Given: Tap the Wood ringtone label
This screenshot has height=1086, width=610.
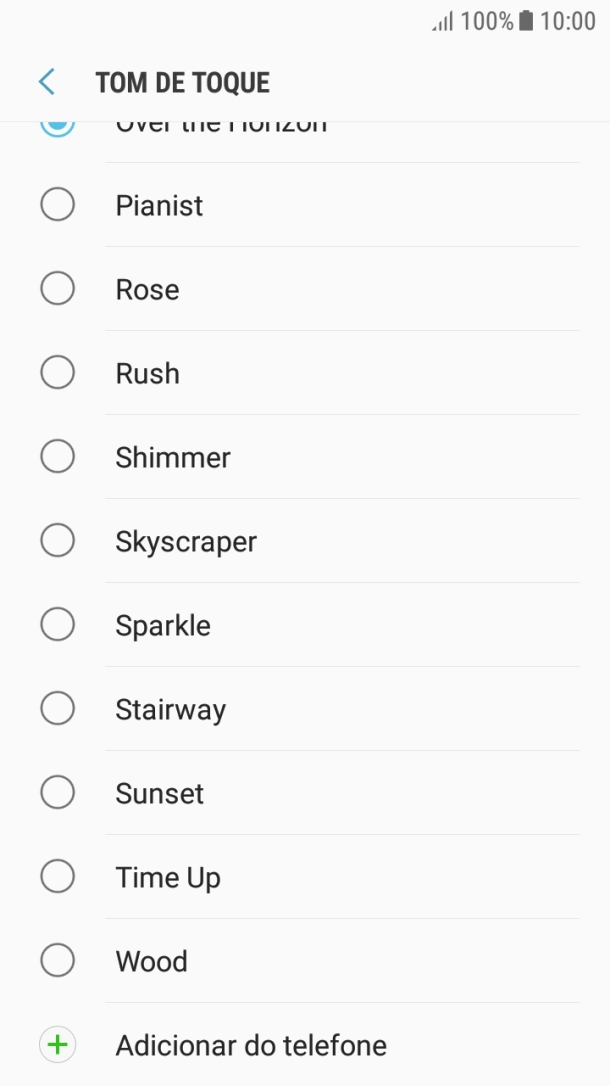Looking at the screenshot, I should [152, 961].
